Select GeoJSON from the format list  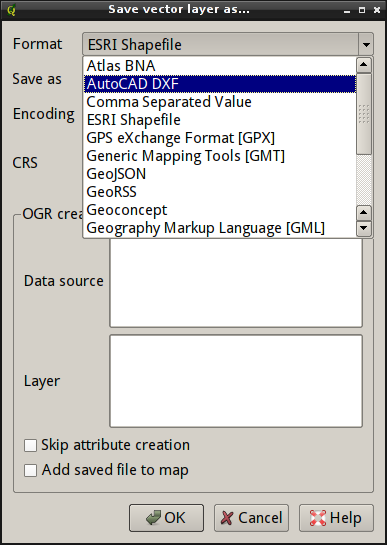220,174
